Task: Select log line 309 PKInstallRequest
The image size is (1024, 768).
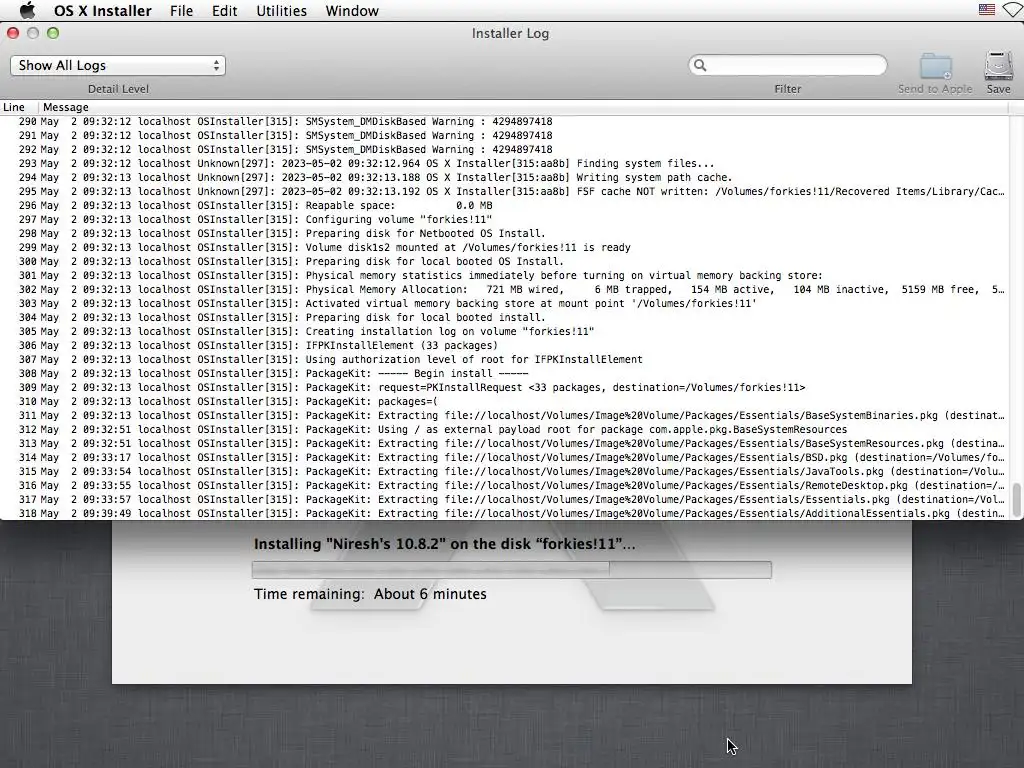Action: [504, 388]
